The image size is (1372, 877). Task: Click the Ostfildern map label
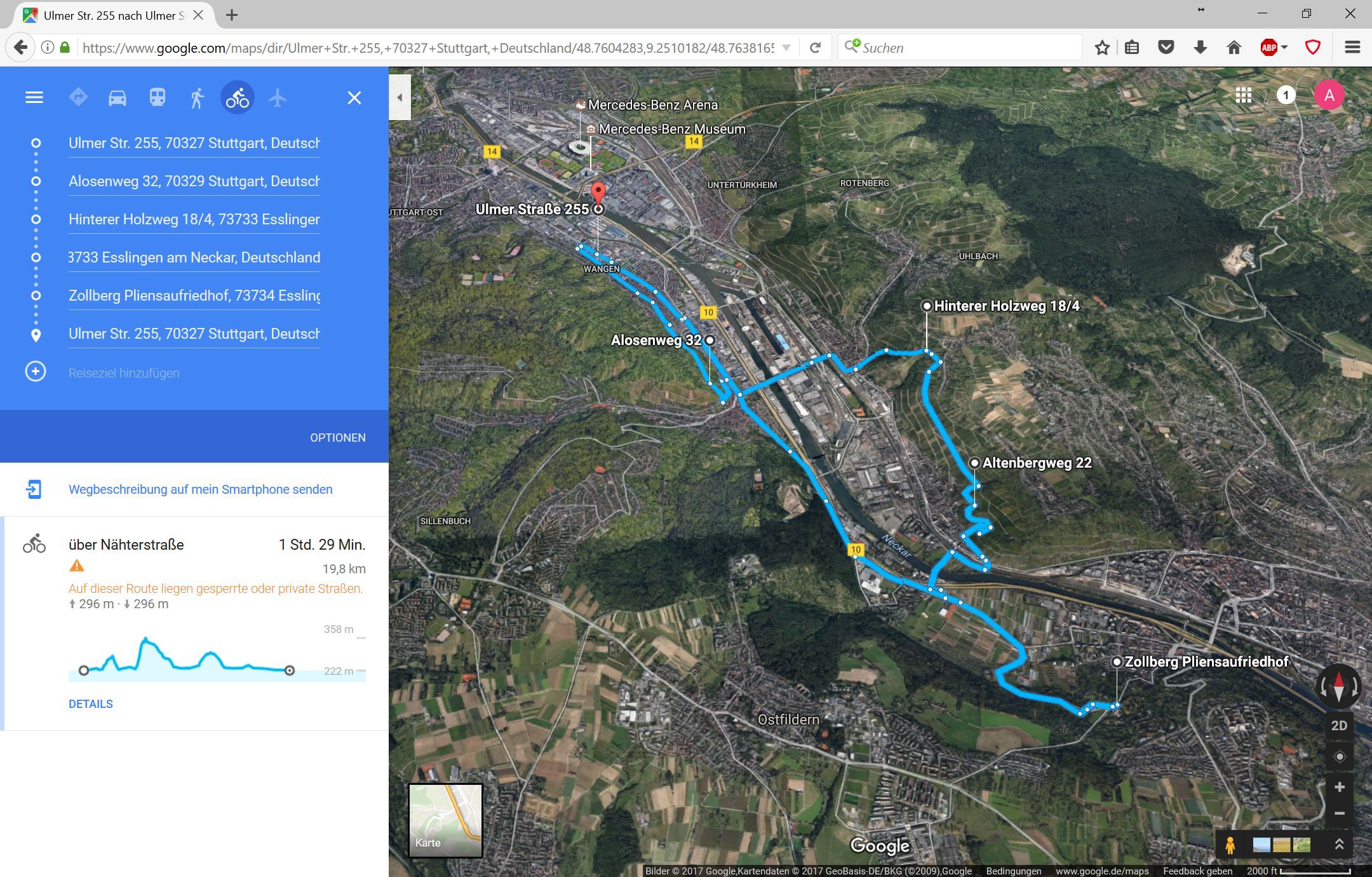coord(788,719)
